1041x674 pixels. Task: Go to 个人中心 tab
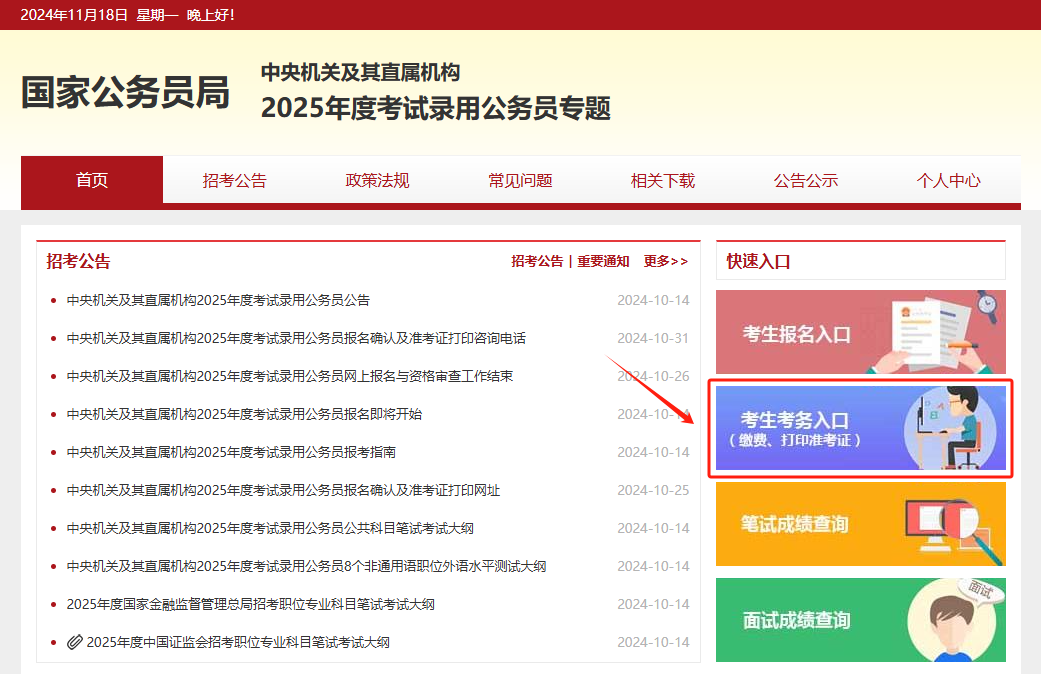pyautogui.click(x=948, y=181)
